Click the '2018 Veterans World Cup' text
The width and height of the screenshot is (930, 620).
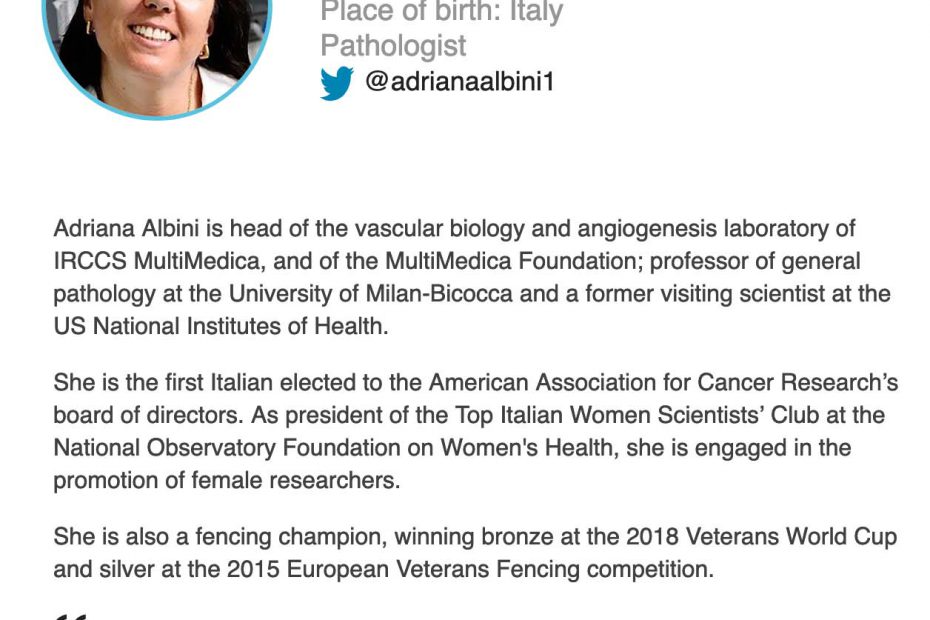pyautogui.click(x=762, y=537)
